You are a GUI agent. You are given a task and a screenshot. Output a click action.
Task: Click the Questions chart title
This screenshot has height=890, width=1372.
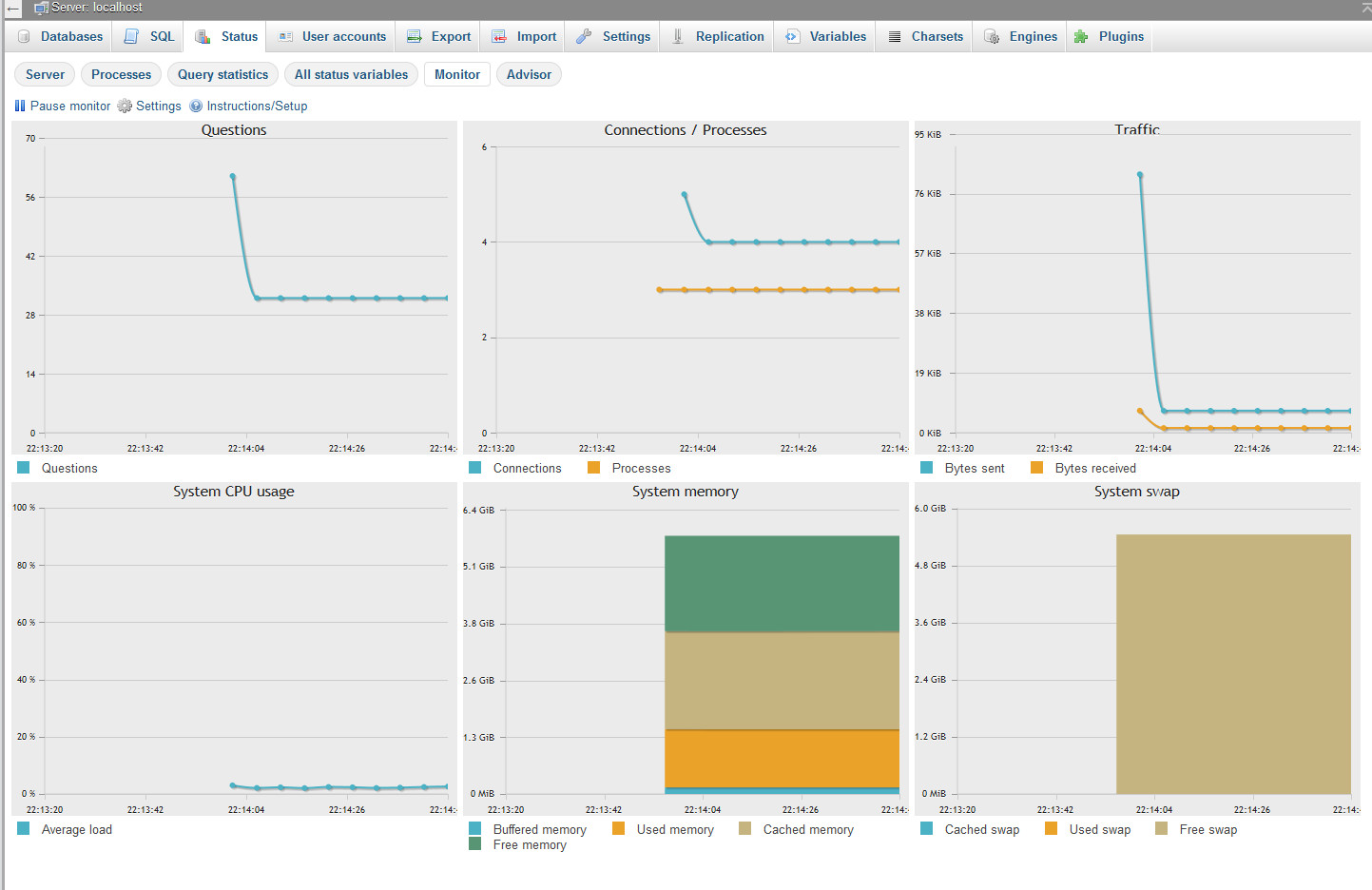(x=234, y=130)
